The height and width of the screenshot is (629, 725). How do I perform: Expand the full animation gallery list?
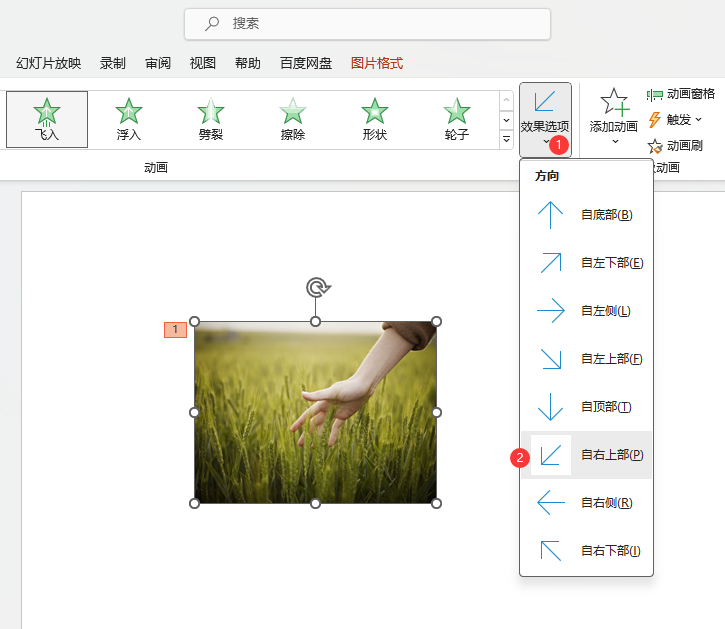pyautogui.click(x=506, y=139)
